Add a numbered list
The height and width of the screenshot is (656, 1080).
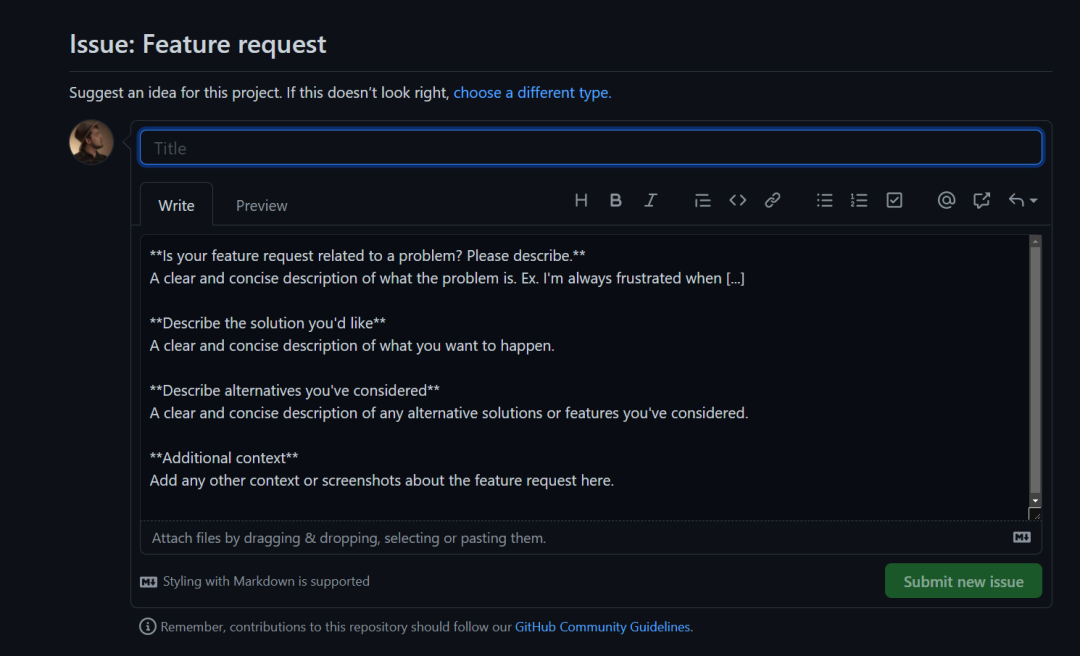pos(859,200)
